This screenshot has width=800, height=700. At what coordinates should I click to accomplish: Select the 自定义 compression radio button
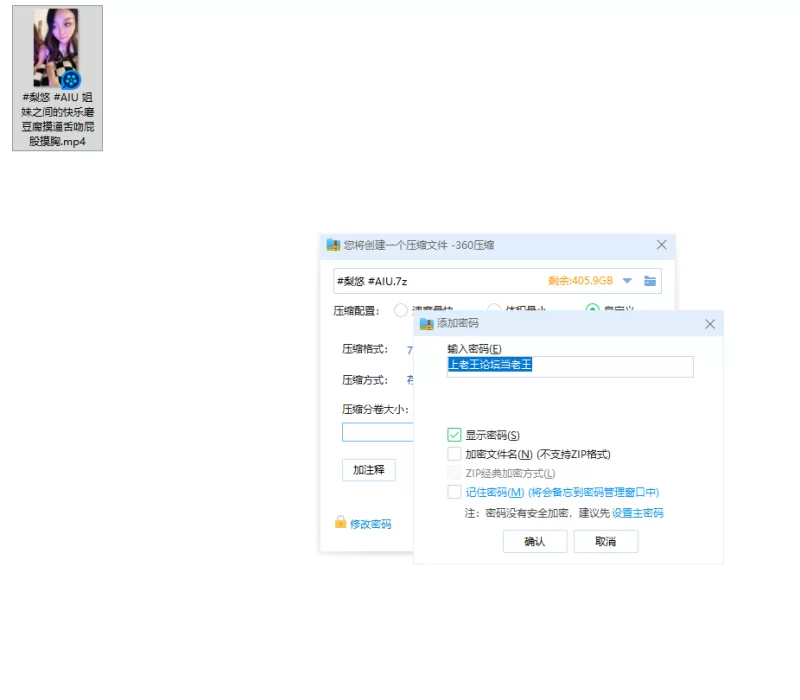[x=592, y=310]
